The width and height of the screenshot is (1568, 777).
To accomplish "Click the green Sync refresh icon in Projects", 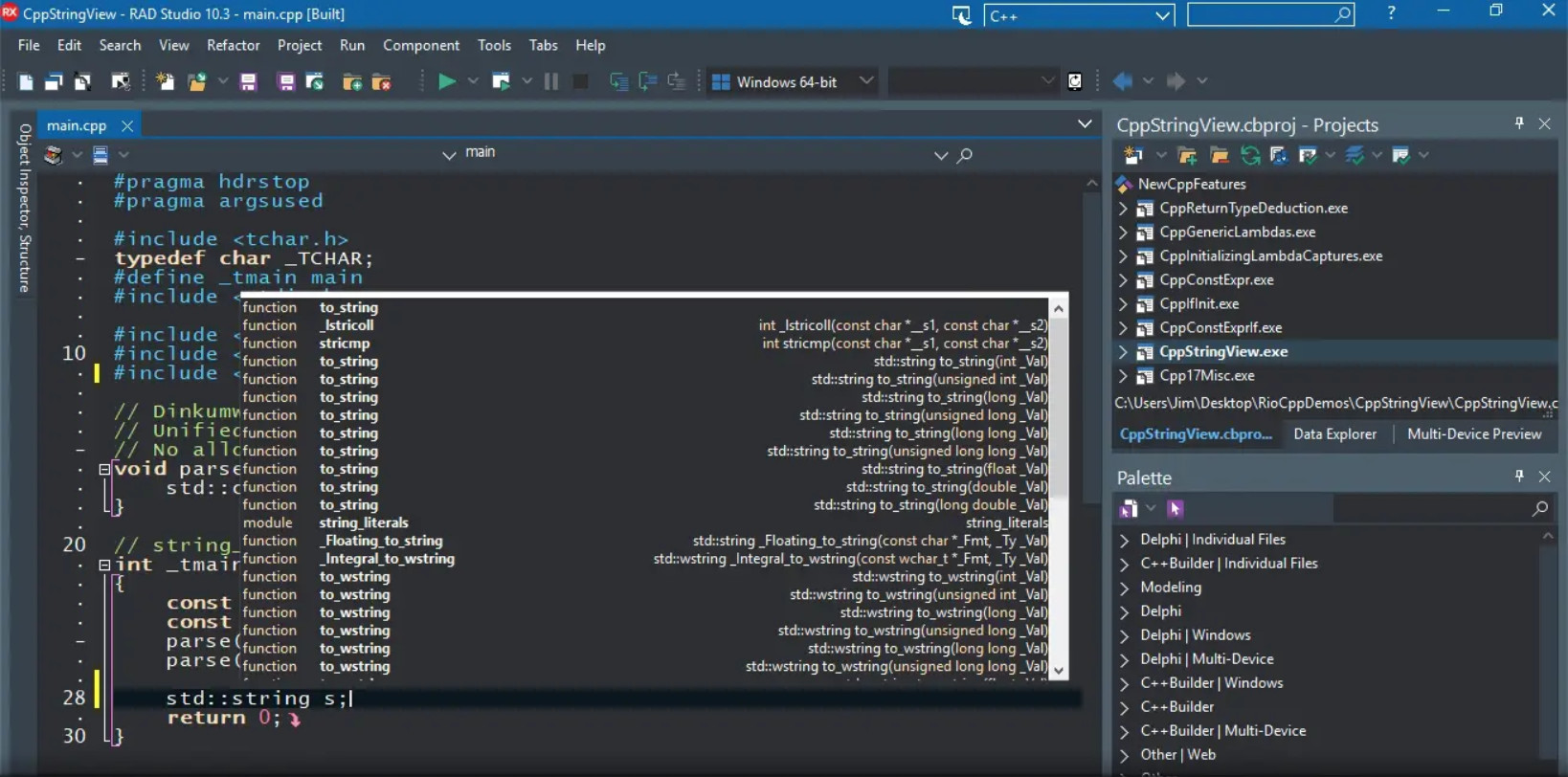I will pos(1249,155).
